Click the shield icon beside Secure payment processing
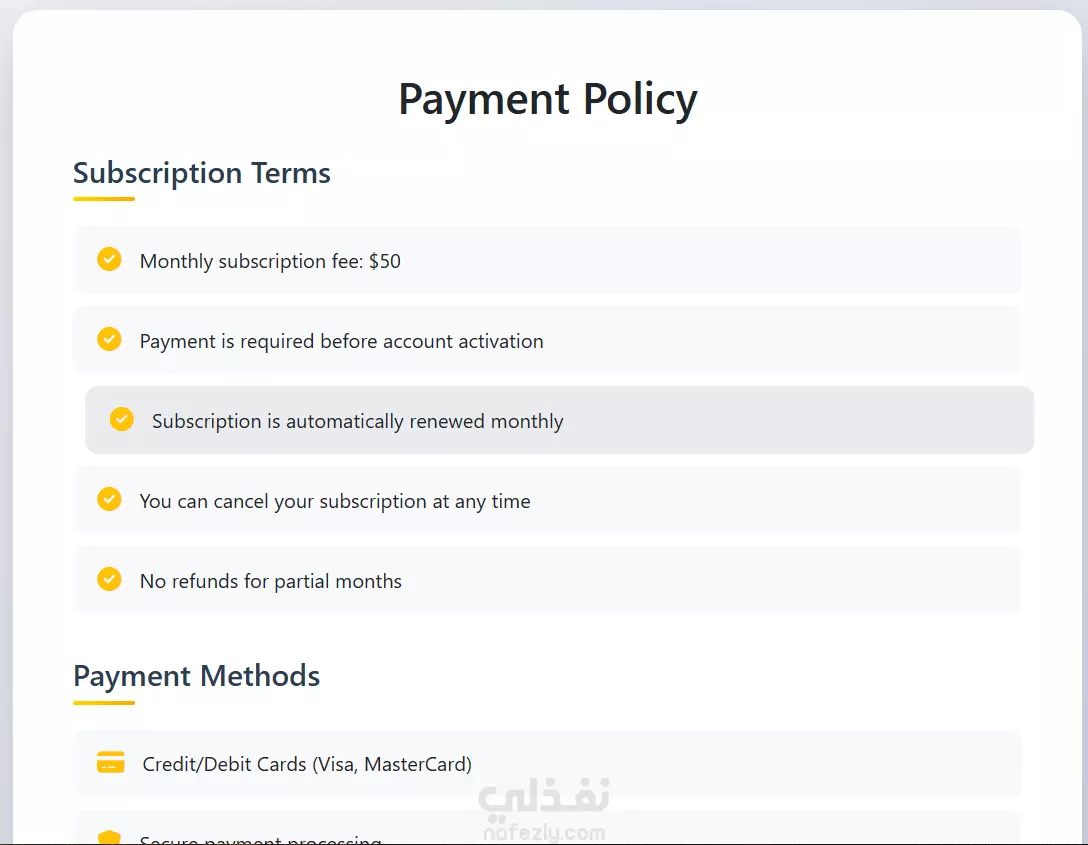Screen dimensions: 1088x845 [x=109, y=837]
